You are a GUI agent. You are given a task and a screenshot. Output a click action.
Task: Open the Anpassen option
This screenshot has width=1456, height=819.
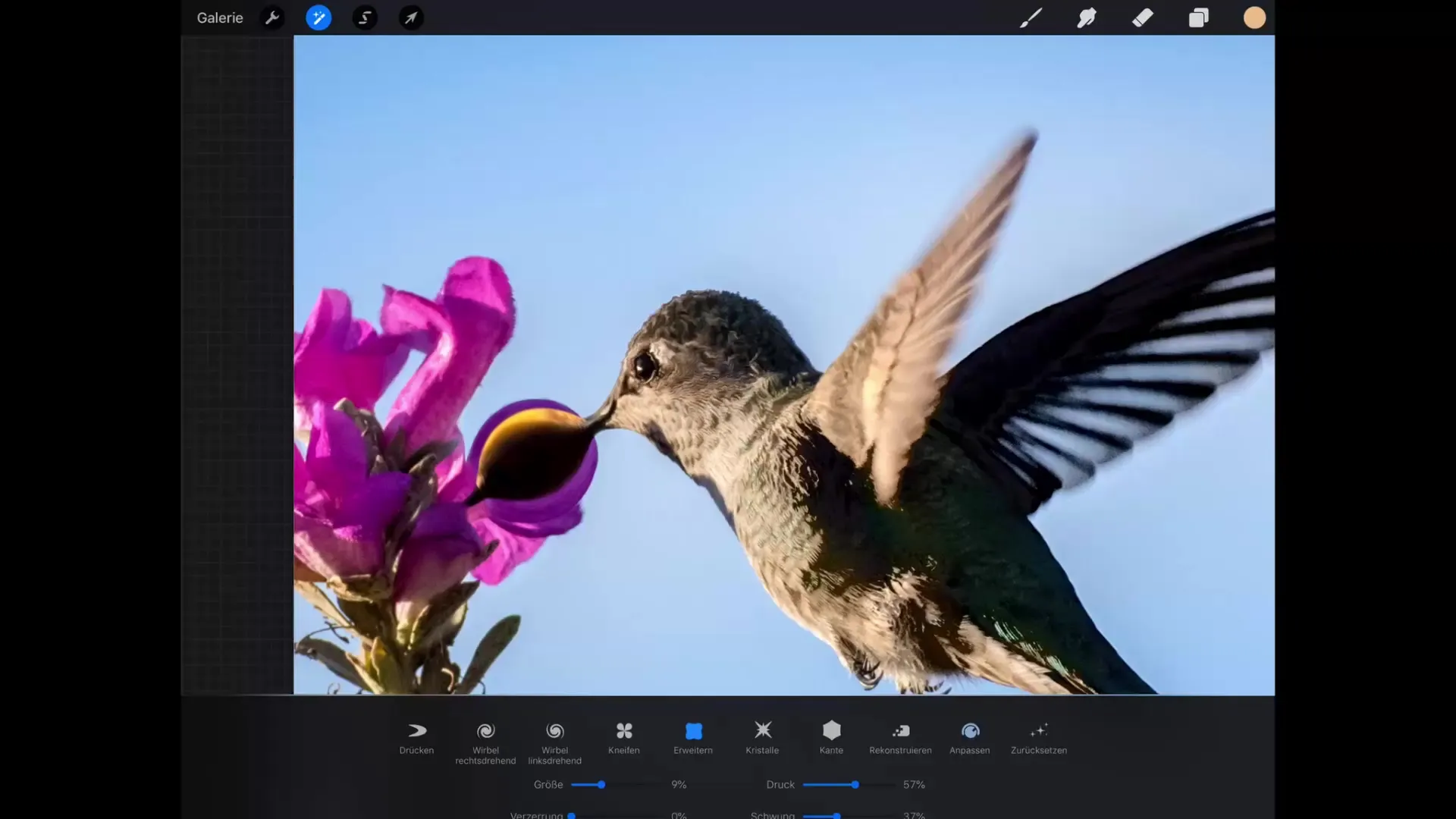[970, 738]
